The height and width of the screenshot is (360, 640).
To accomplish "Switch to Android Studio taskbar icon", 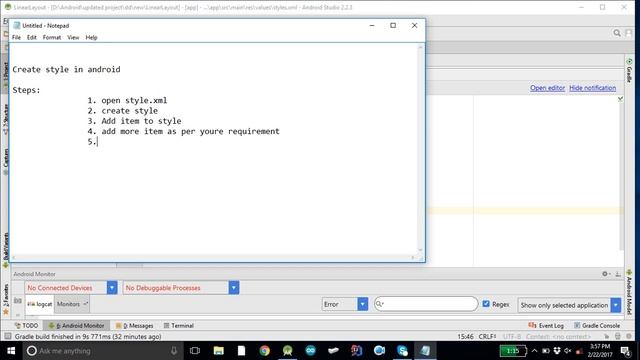I will (x=287, y=351).
